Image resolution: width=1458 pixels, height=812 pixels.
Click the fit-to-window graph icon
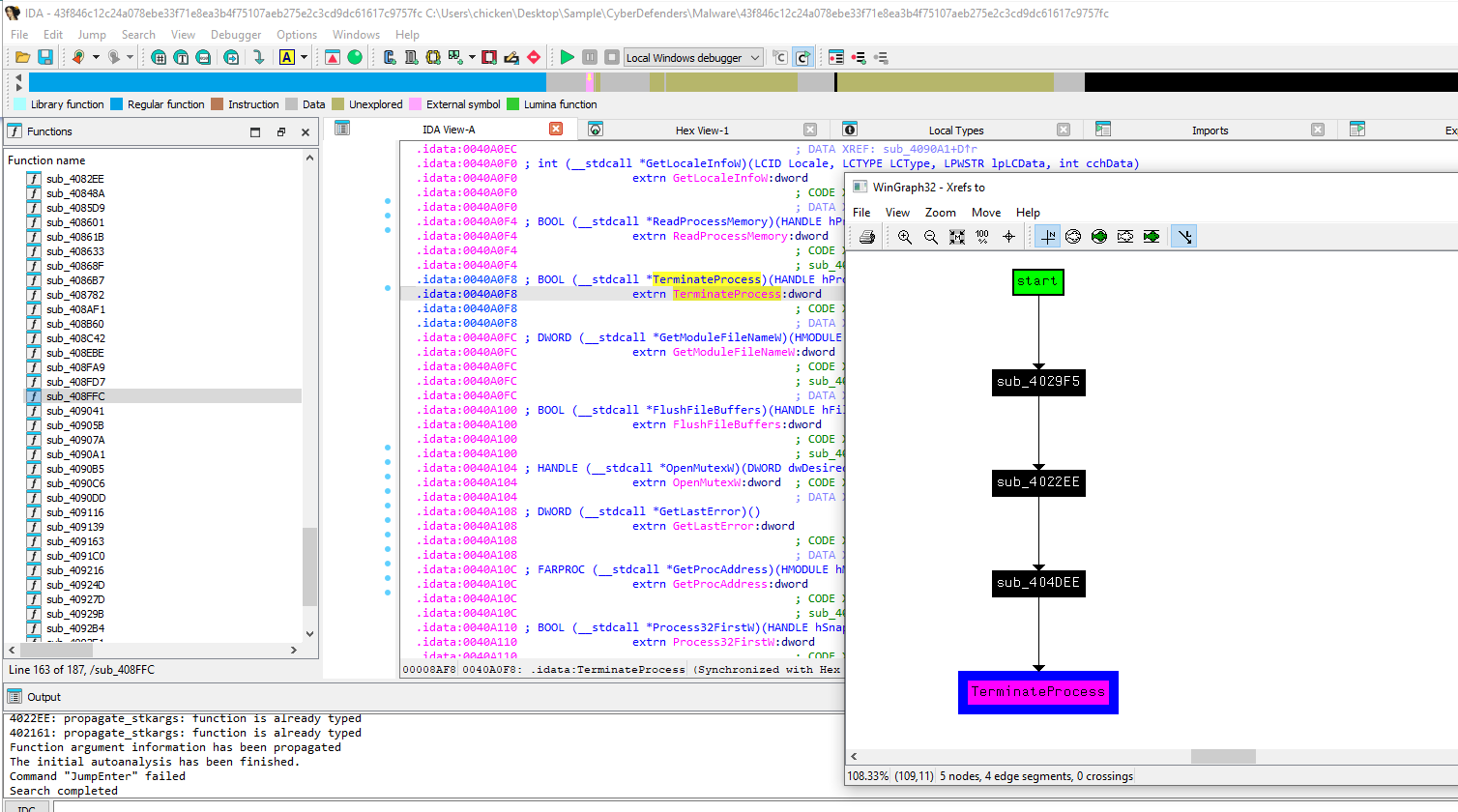point(957,237)
